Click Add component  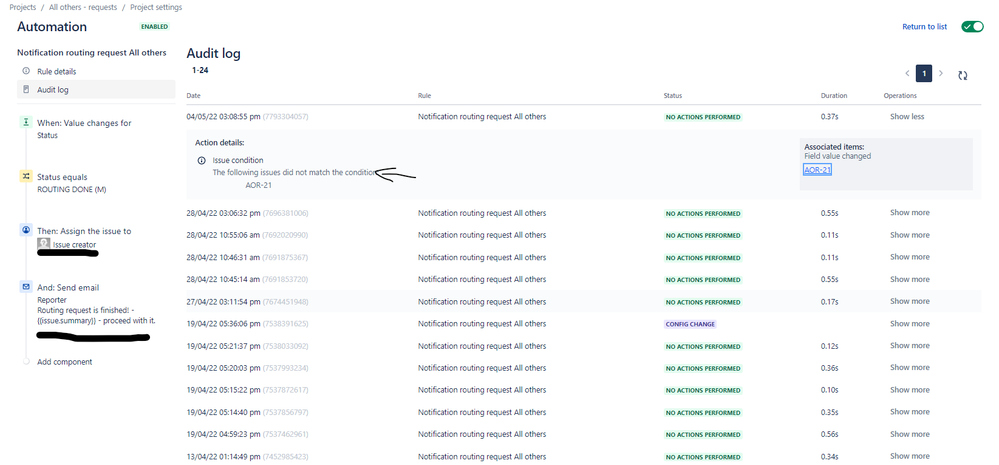click(64, 362)
